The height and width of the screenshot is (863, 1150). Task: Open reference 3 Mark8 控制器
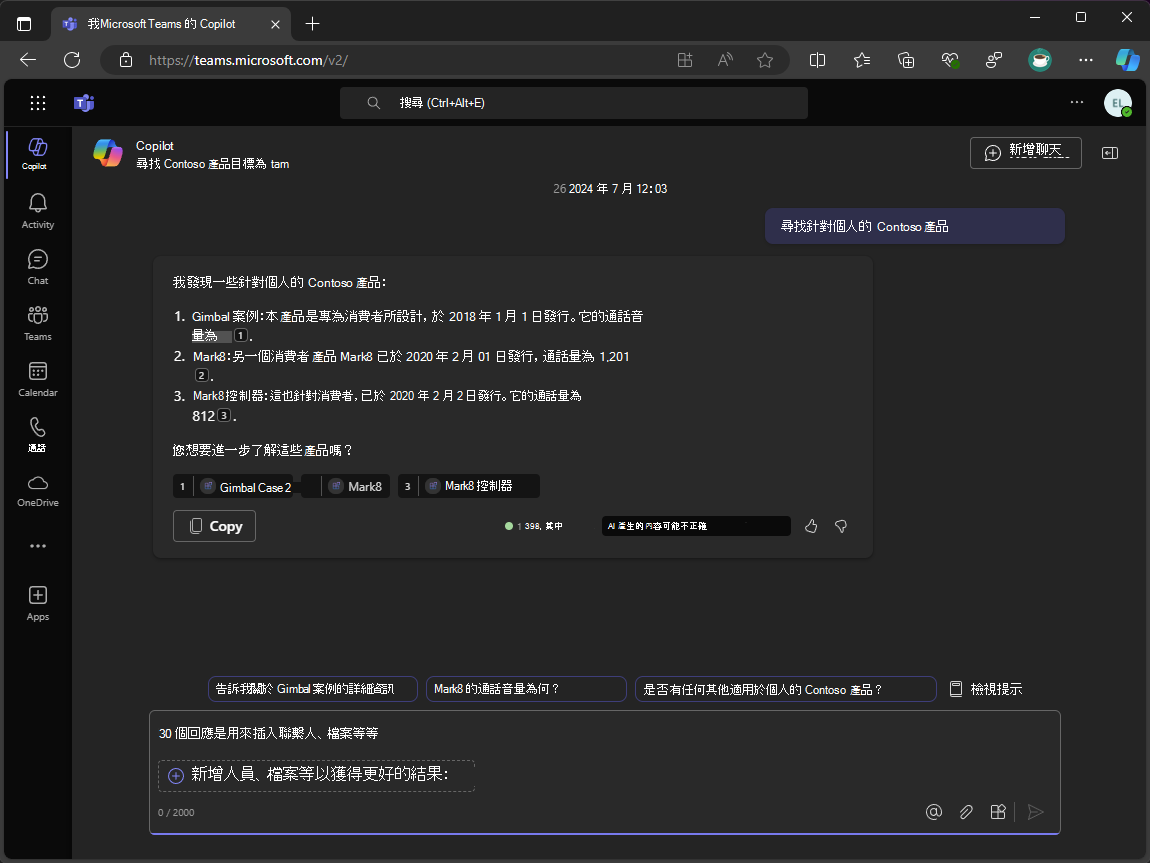[469, 486]
